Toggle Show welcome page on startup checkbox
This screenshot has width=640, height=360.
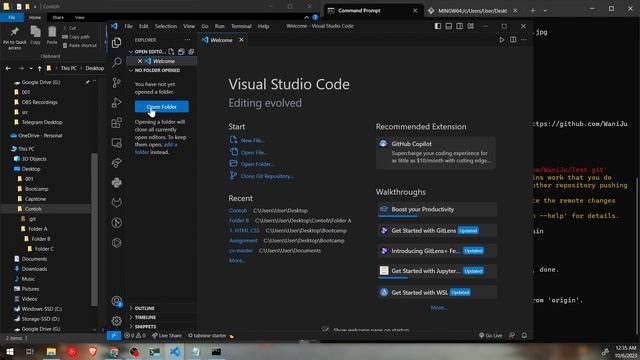(325, 329)
